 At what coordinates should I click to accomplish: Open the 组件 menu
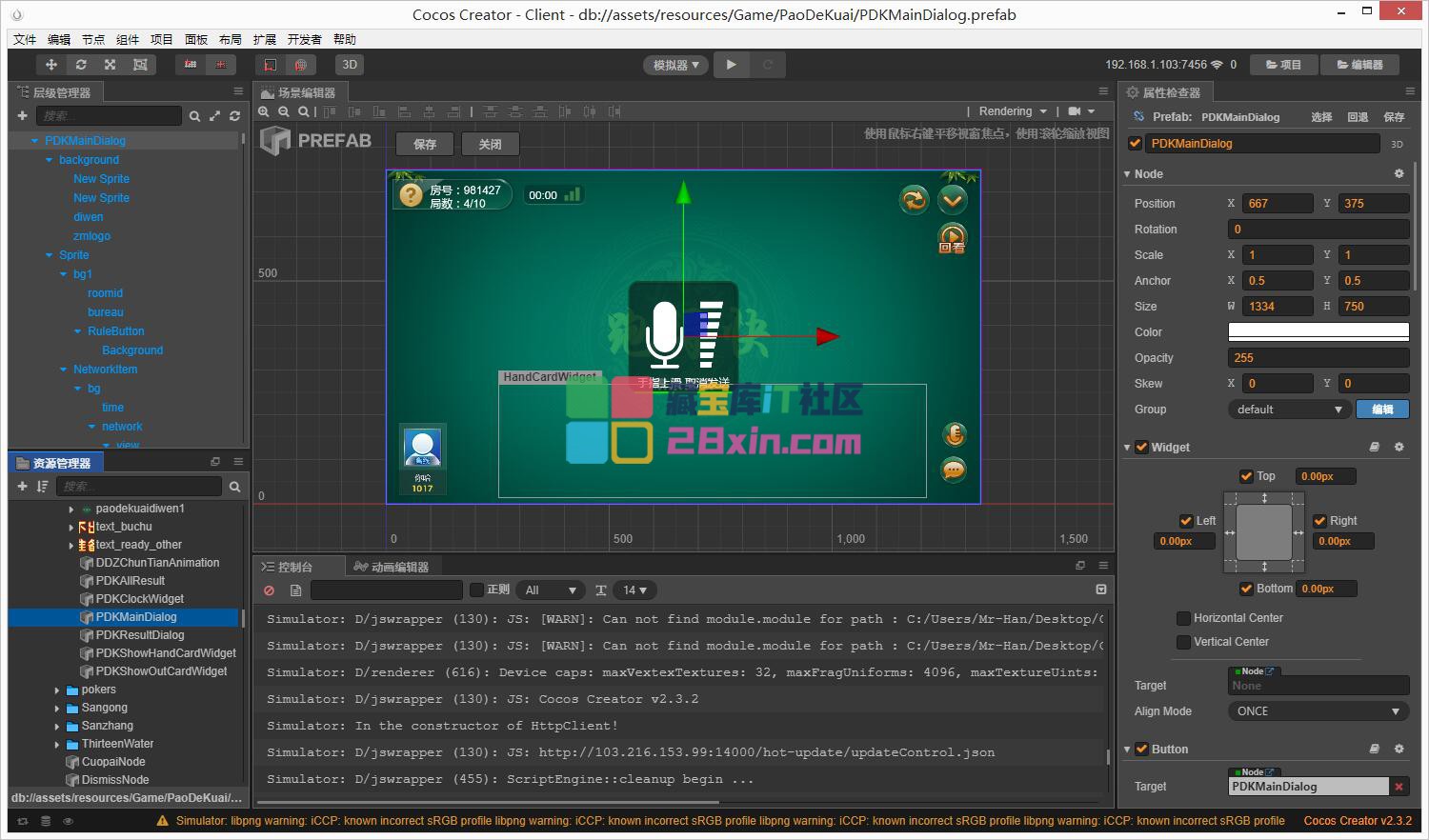click(127, 39)
